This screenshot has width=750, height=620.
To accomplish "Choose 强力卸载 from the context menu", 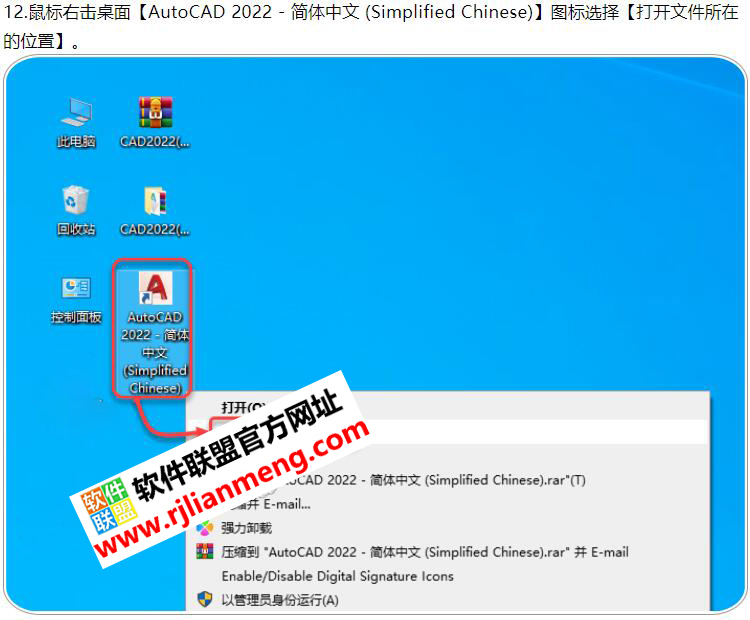I will tap(246, 528).
